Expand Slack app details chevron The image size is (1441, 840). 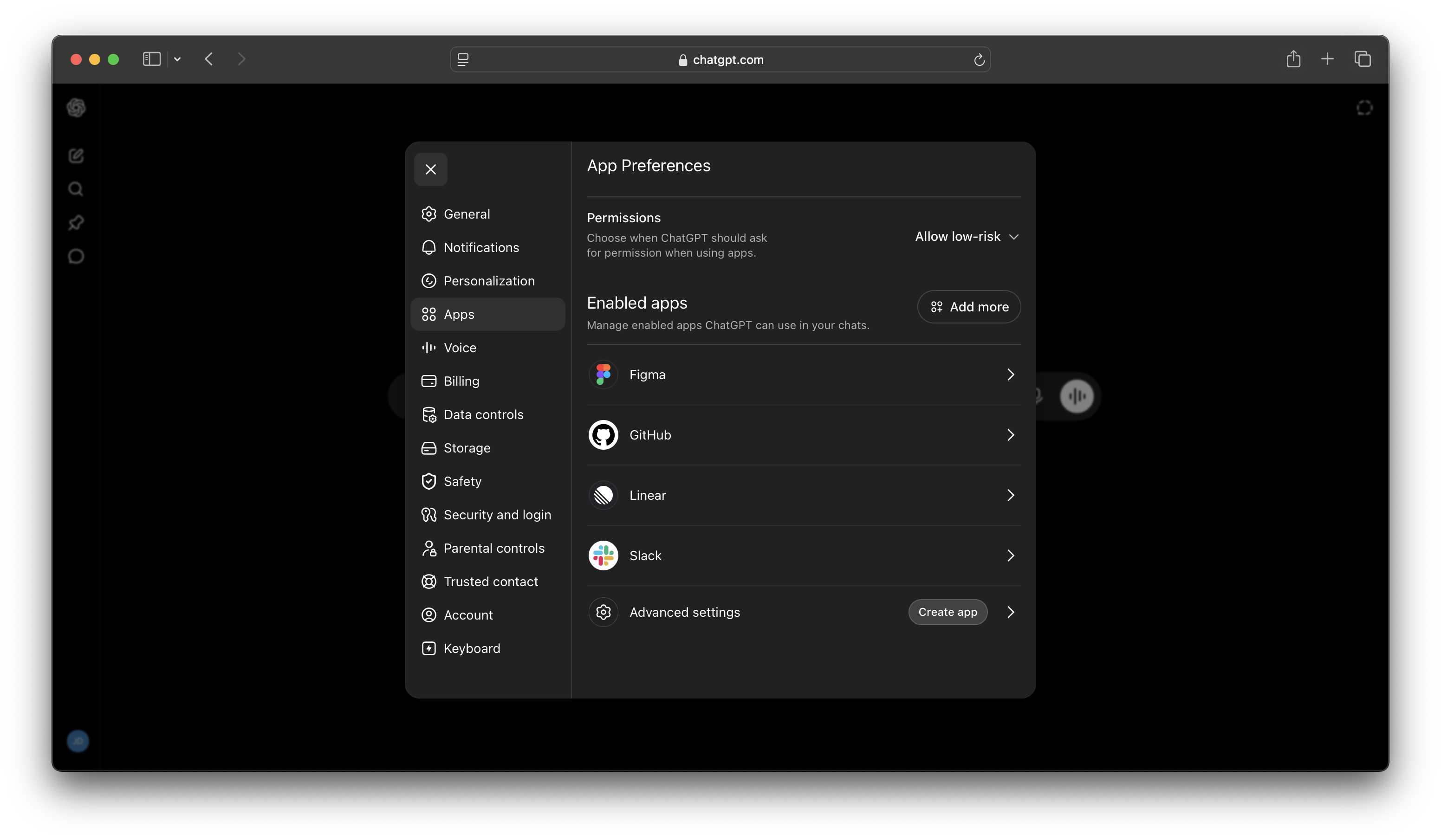coord(1010,555)
